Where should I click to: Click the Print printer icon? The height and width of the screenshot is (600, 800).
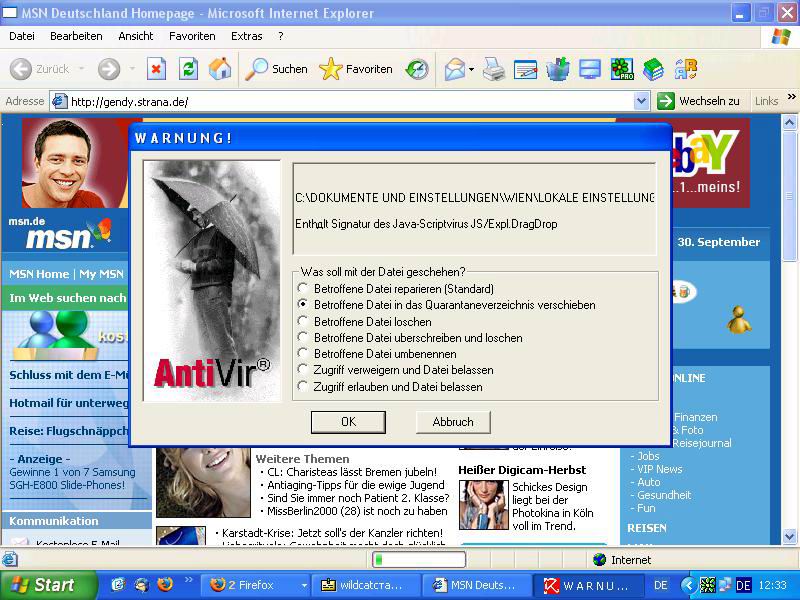(493, 69)
